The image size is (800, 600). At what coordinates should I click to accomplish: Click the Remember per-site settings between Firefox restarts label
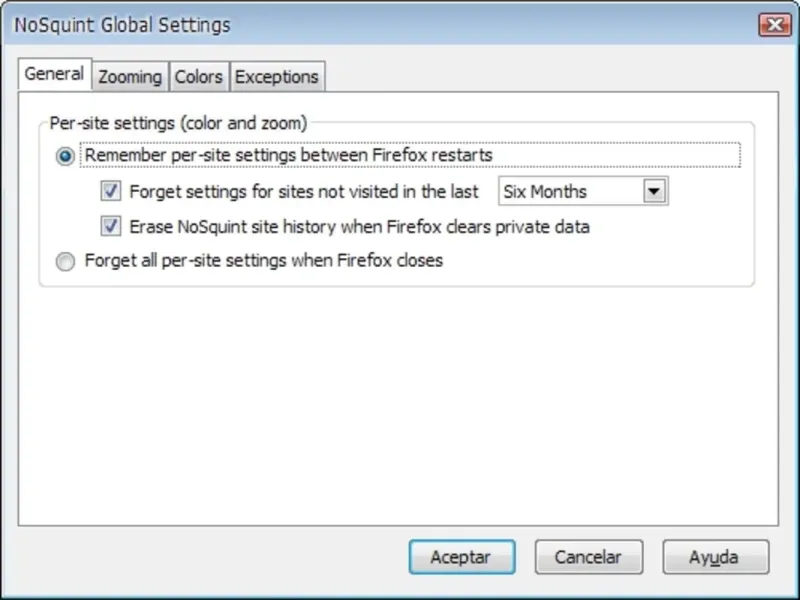pyautogui.click(x=289, y=156)
